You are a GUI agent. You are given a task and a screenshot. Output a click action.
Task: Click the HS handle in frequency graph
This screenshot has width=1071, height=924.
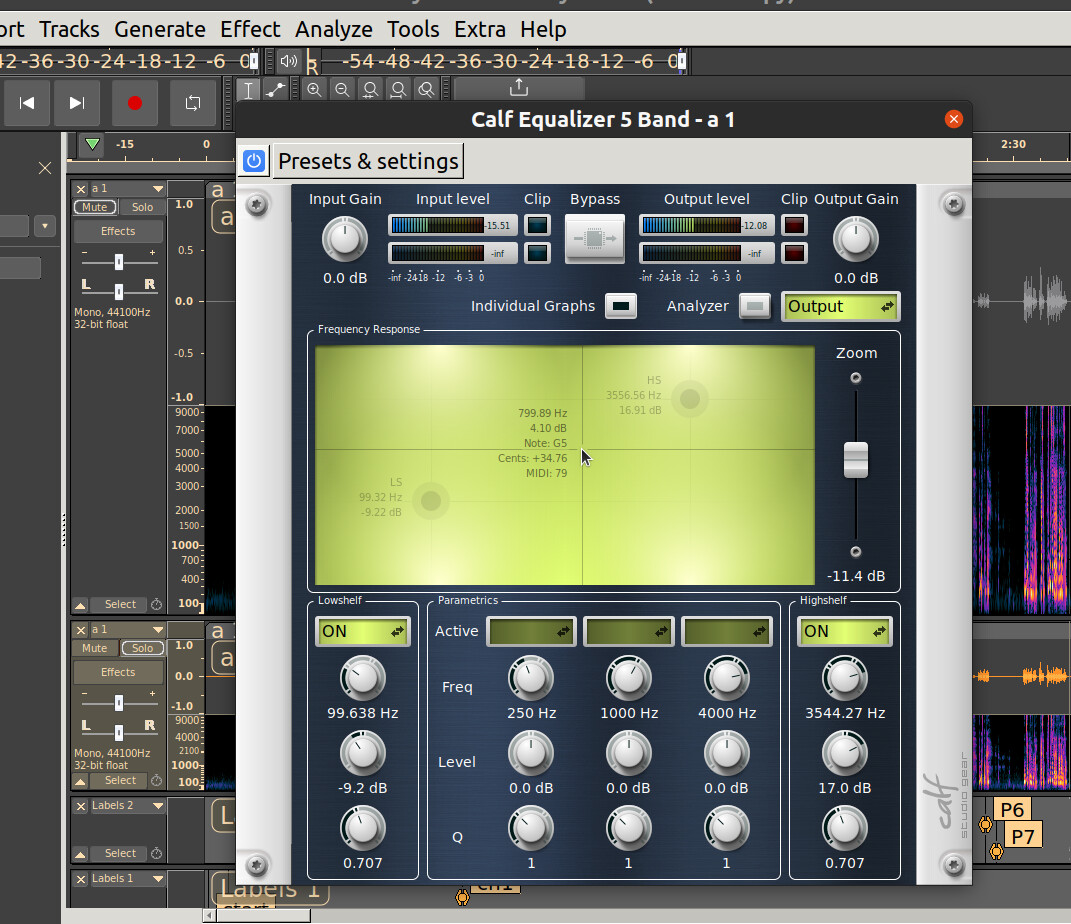[x=690, y=399]
